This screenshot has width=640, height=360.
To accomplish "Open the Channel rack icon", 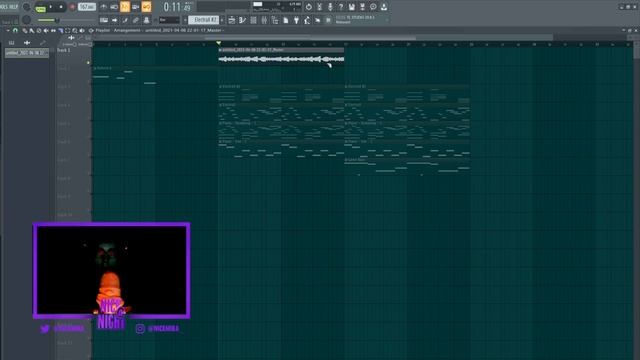I will click(x=253, y=20).
